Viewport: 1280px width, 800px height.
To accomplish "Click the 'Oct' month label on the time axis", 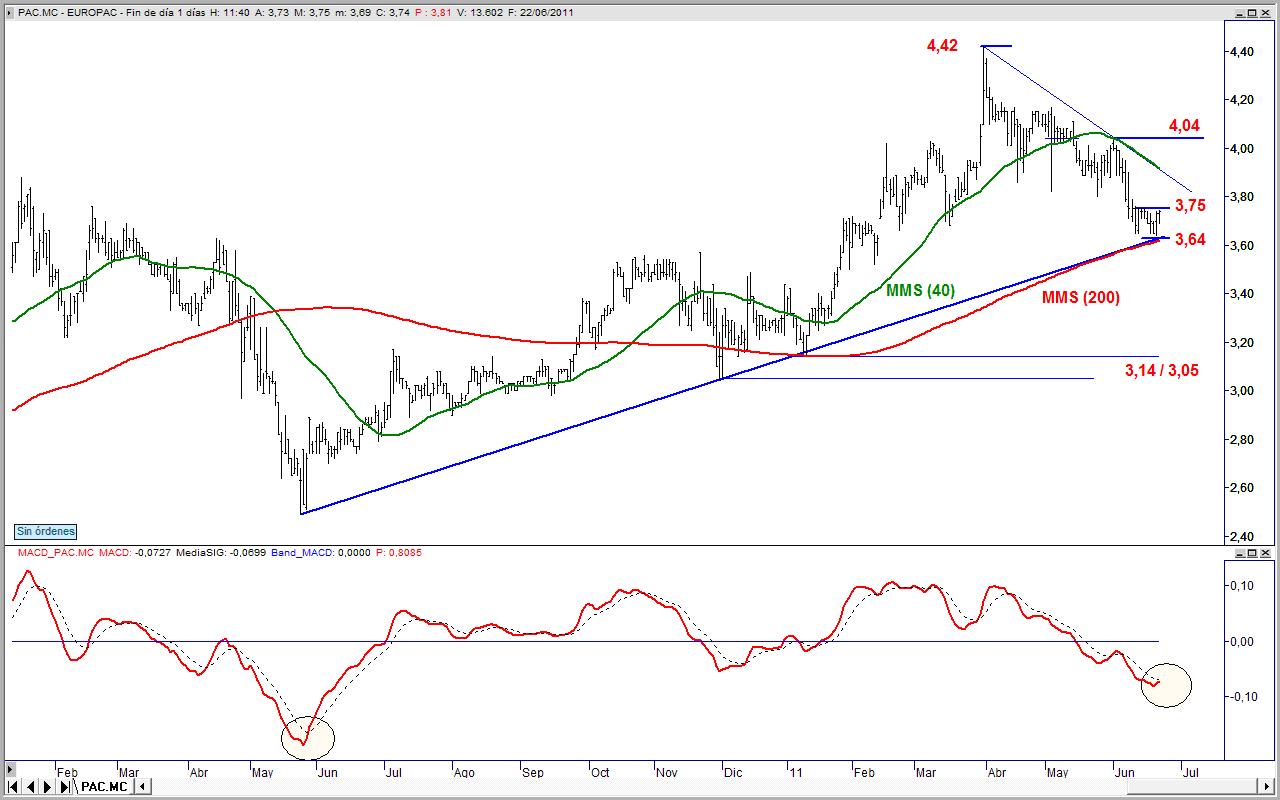I will (x=600, y=773).
